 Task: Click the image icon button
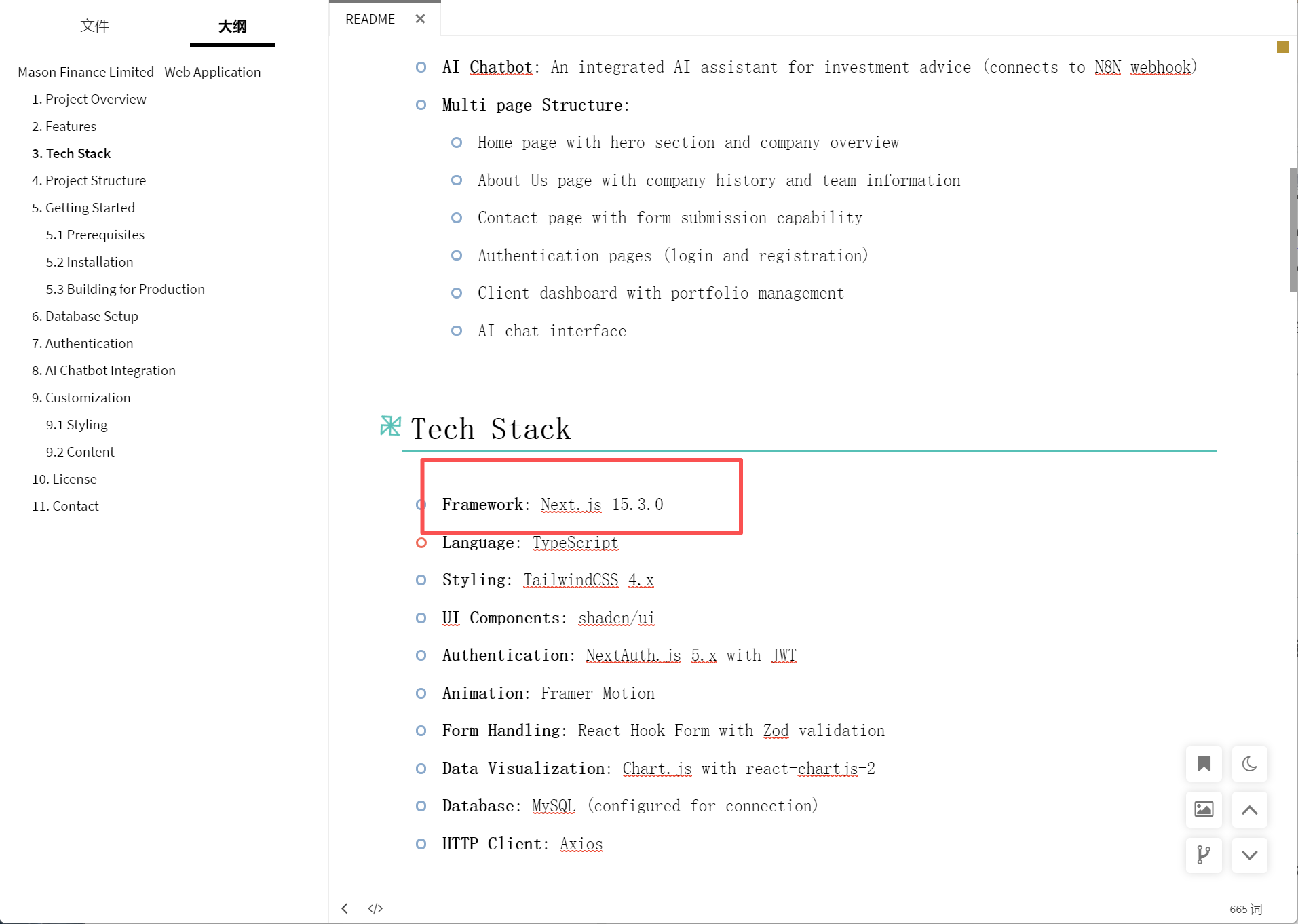click(1204, 809)
